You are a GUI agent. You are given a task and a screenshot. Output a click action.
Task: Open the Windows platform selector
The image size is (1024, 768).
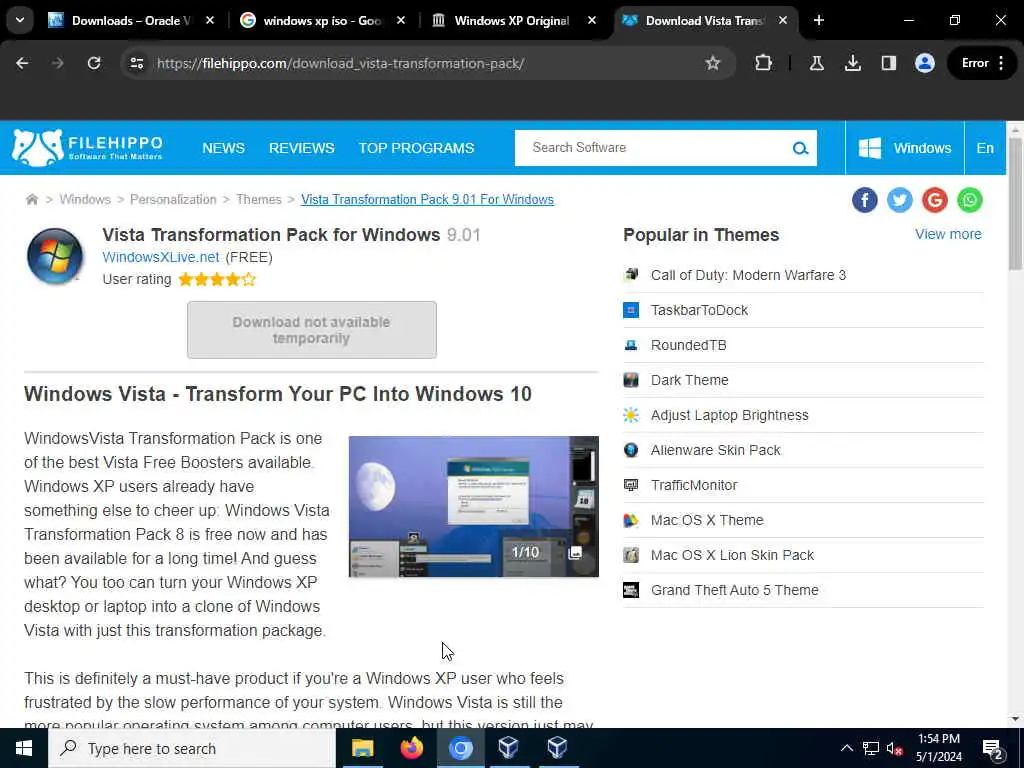pos(904,148)
